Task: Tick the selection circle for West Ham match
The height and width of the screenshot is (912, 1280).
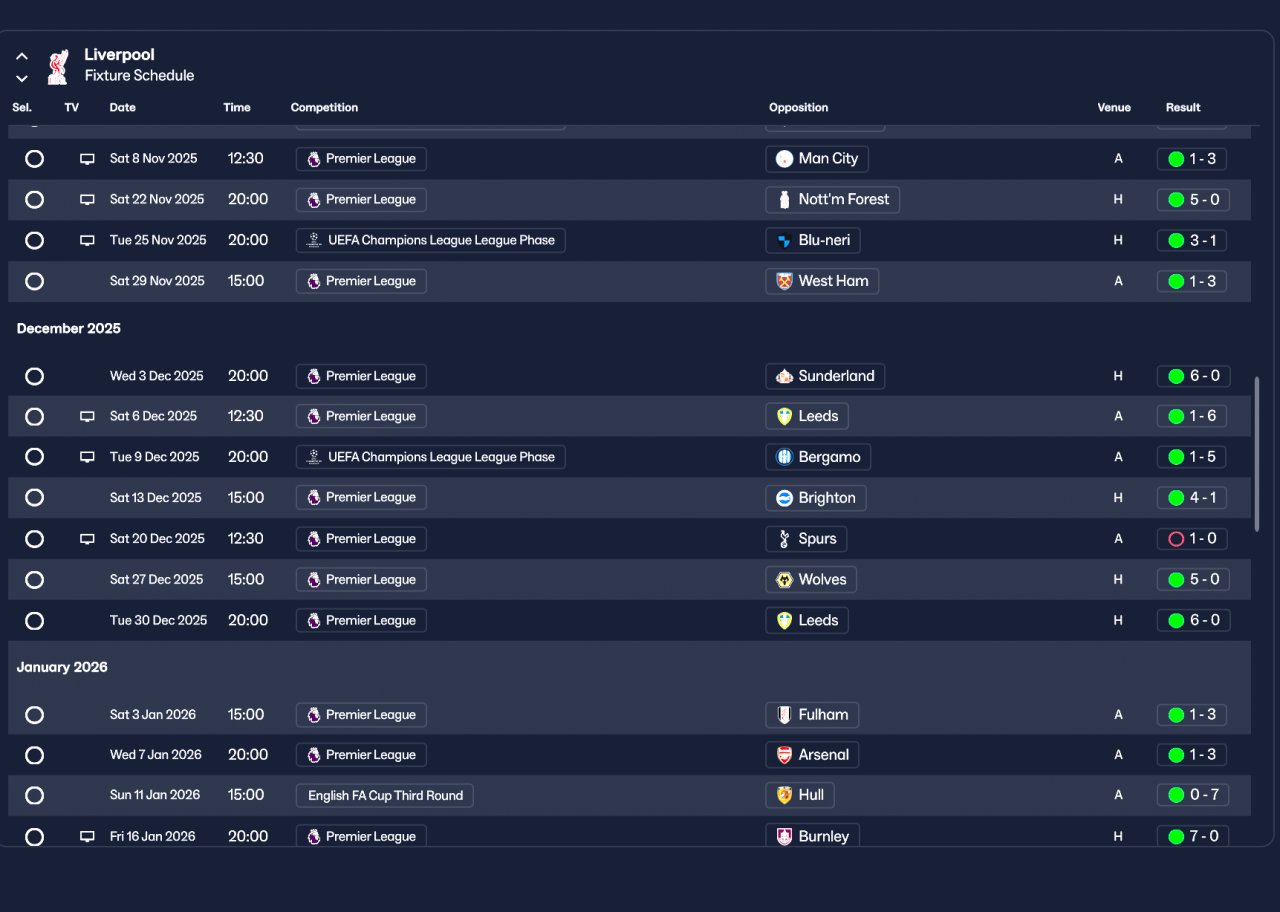Action: 34,281
